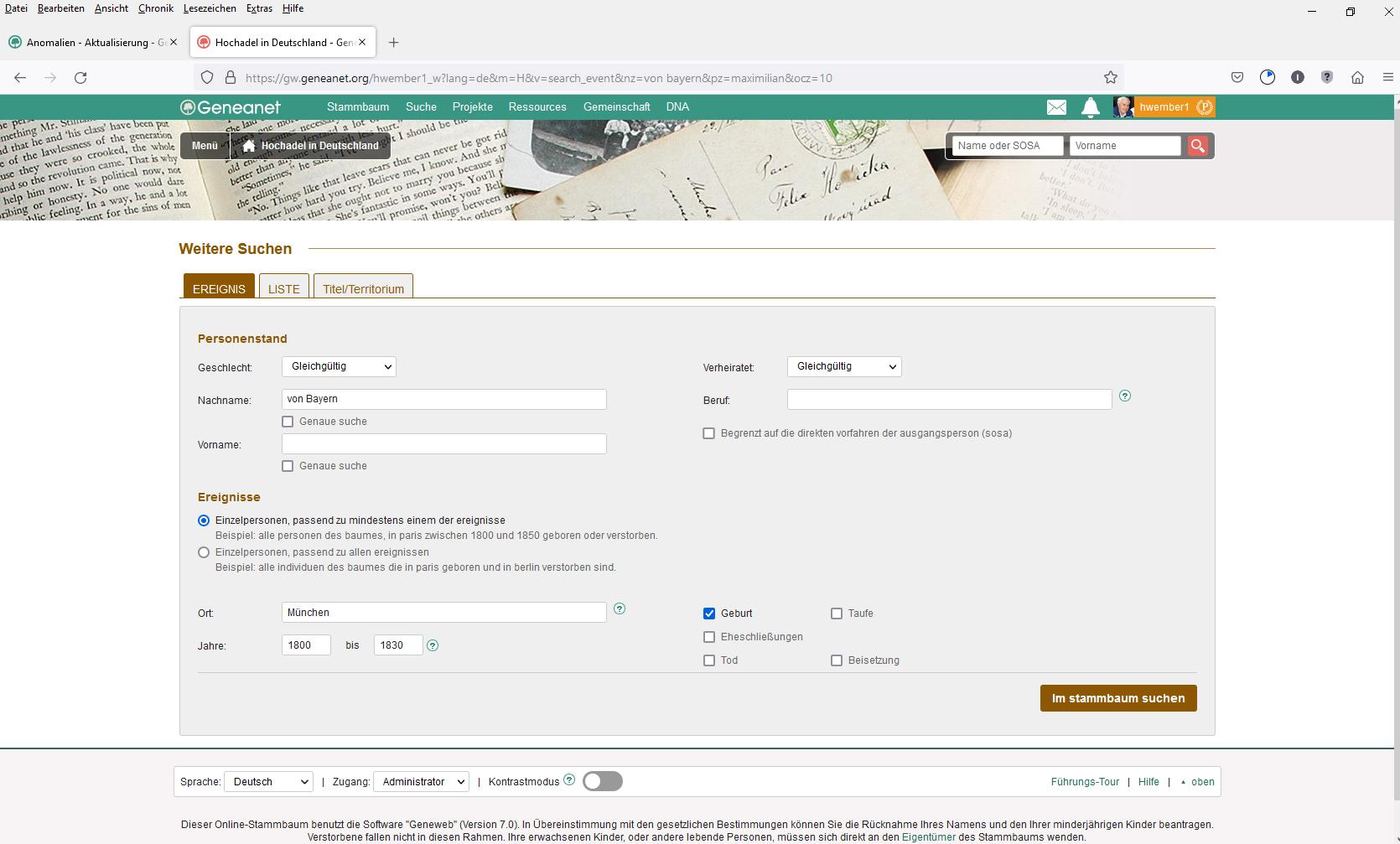Reload the page with the refresh icon
1400x844 pixels.
[80, 78]
